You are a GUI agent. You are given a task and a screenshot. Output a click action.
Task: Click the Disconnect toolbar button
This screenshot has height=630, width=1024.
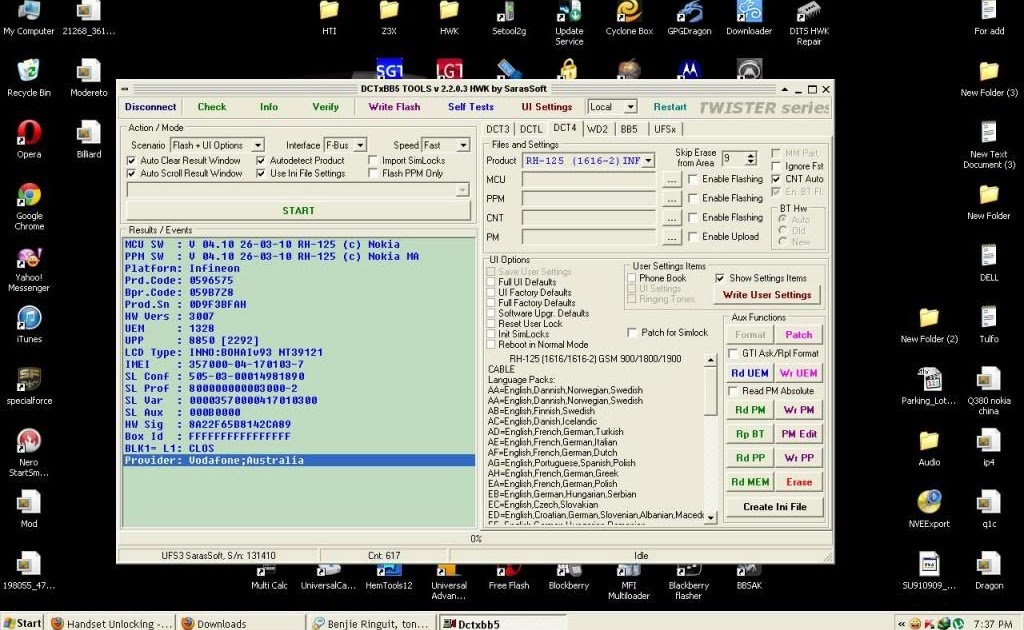pos(150,107)
